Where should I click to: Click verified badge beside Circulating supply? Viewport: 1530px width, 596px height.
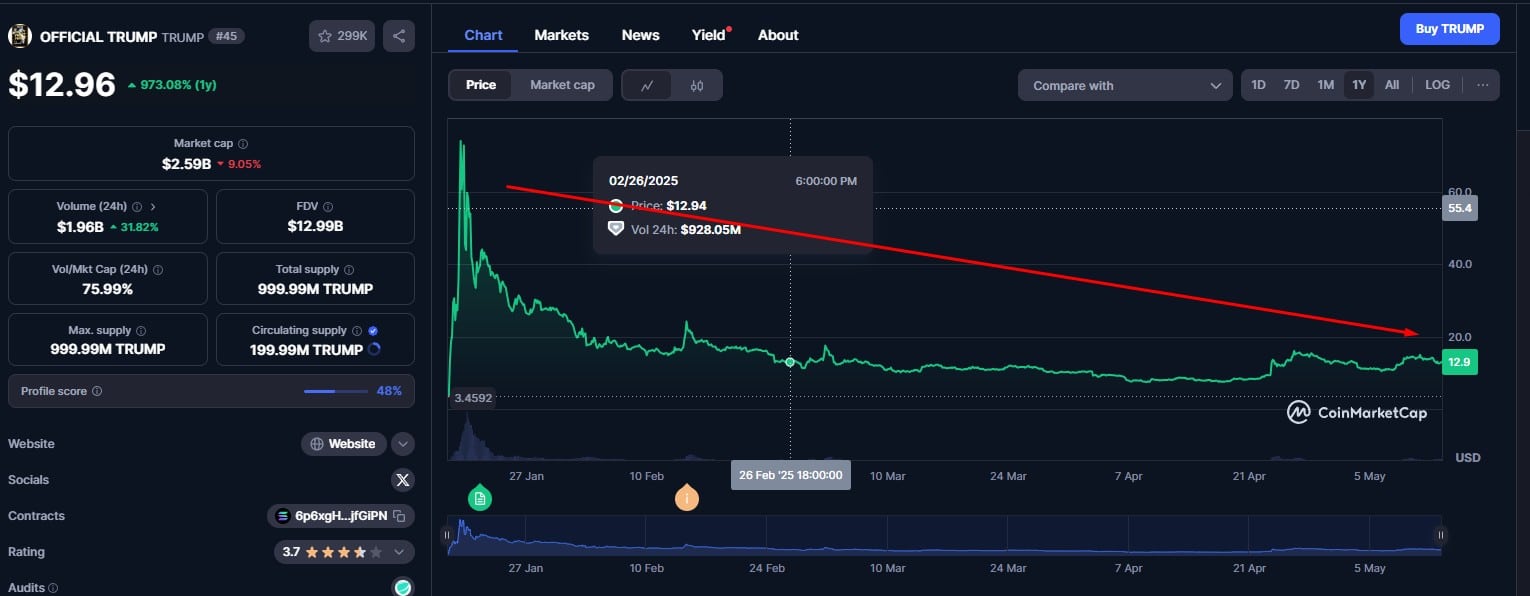click(373, 331)
